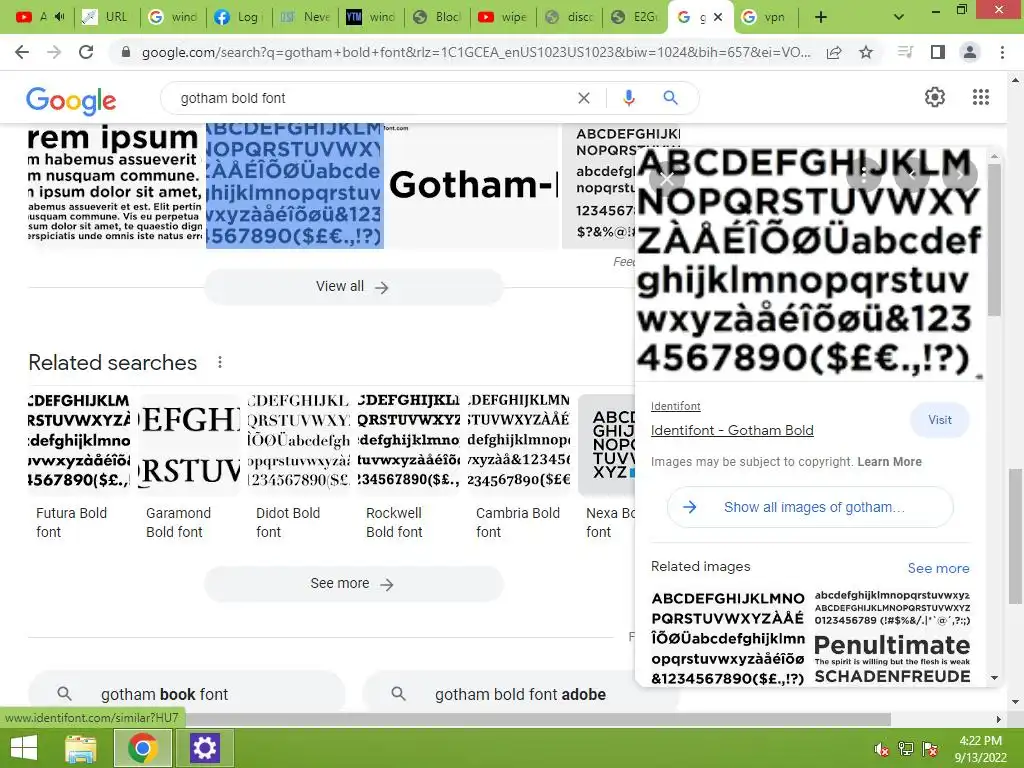Go to Google home via logo

[x=71, y=101]
